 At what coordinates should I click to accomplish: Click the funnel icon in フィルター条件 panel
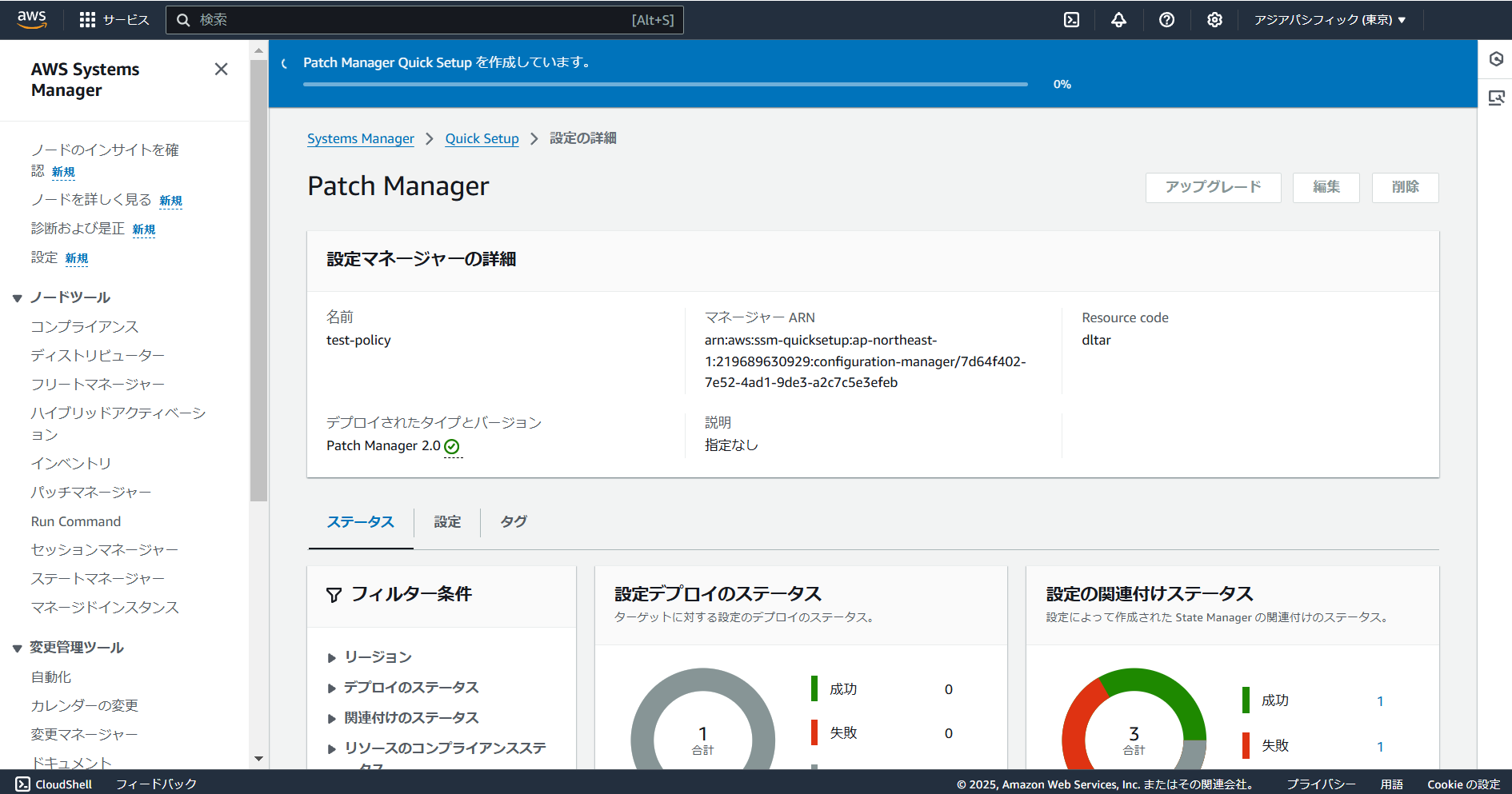pyautogui.click(x=334, y=594)
